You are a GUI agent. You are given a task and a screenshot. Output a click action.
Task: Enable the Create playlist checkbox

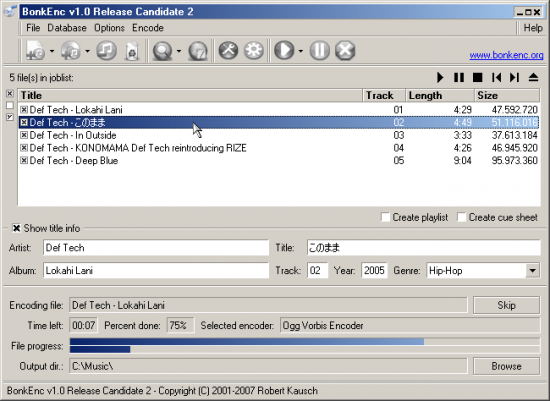(385, 217)
